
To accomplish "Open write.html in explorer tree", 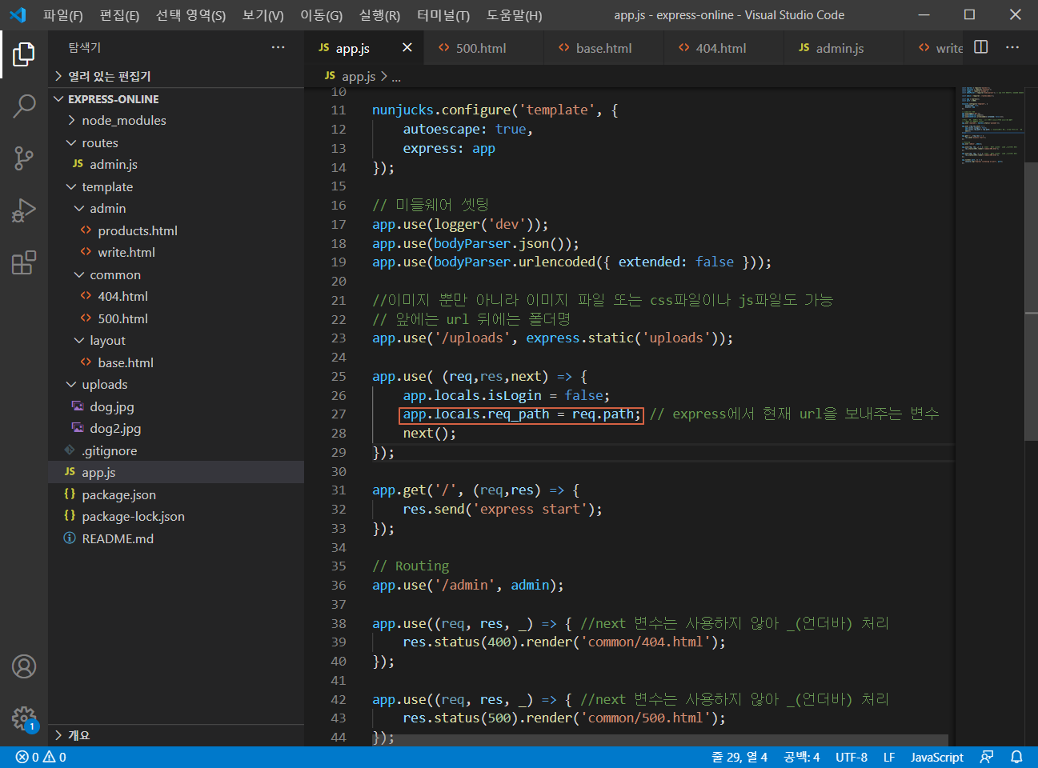I will [x=126, y=252].
